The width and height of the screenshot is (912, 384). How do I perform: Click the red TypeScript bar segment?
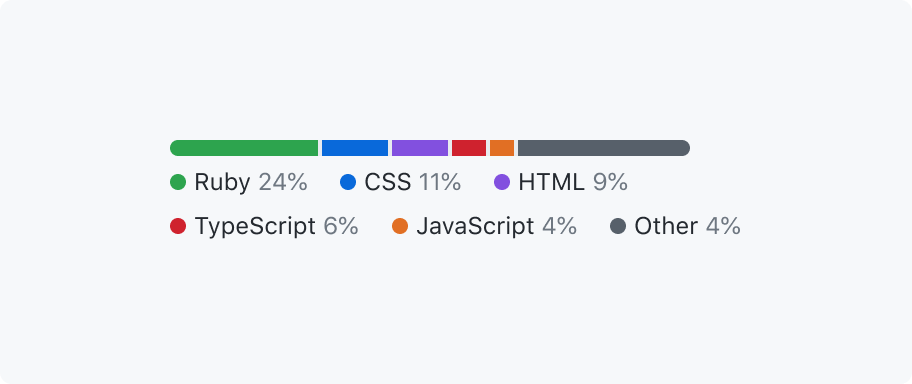pyautogui.click(x=469, y=148)
